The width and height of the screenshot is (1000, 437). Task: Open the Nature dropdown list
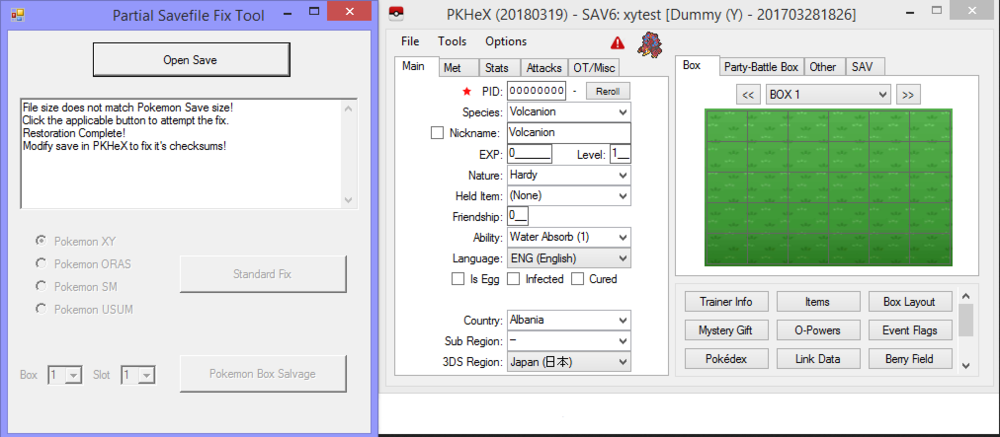[x=622, y=175]
